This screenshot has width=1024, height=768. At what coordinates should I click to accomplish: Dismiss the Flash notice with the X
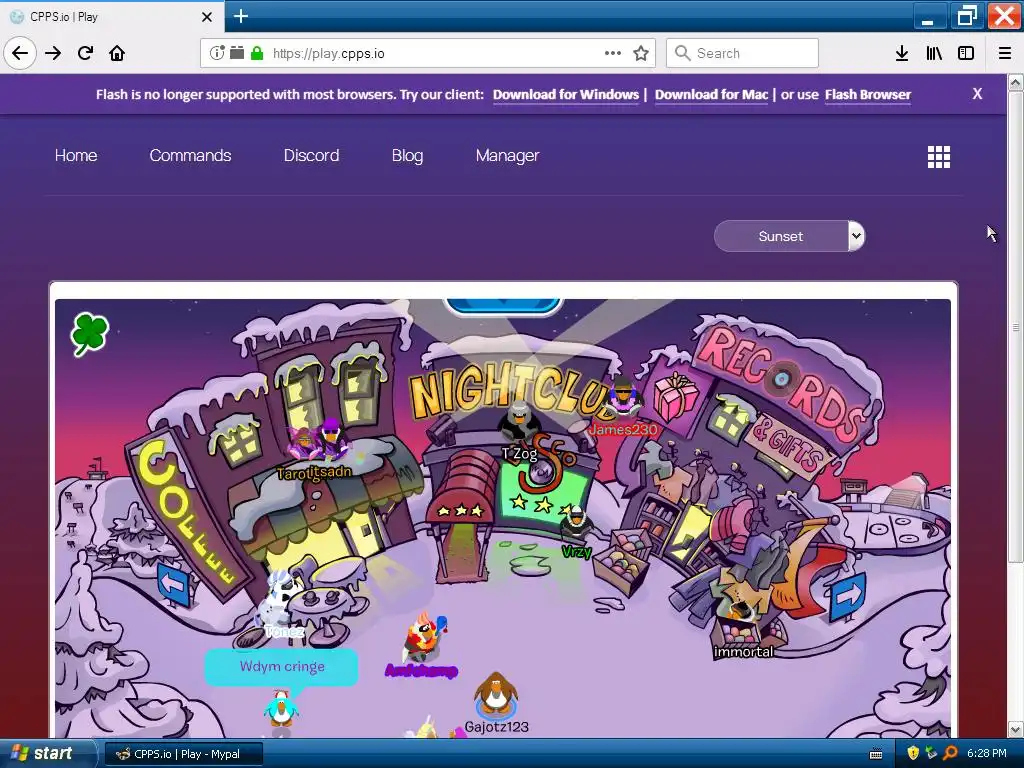click(977, 93)
